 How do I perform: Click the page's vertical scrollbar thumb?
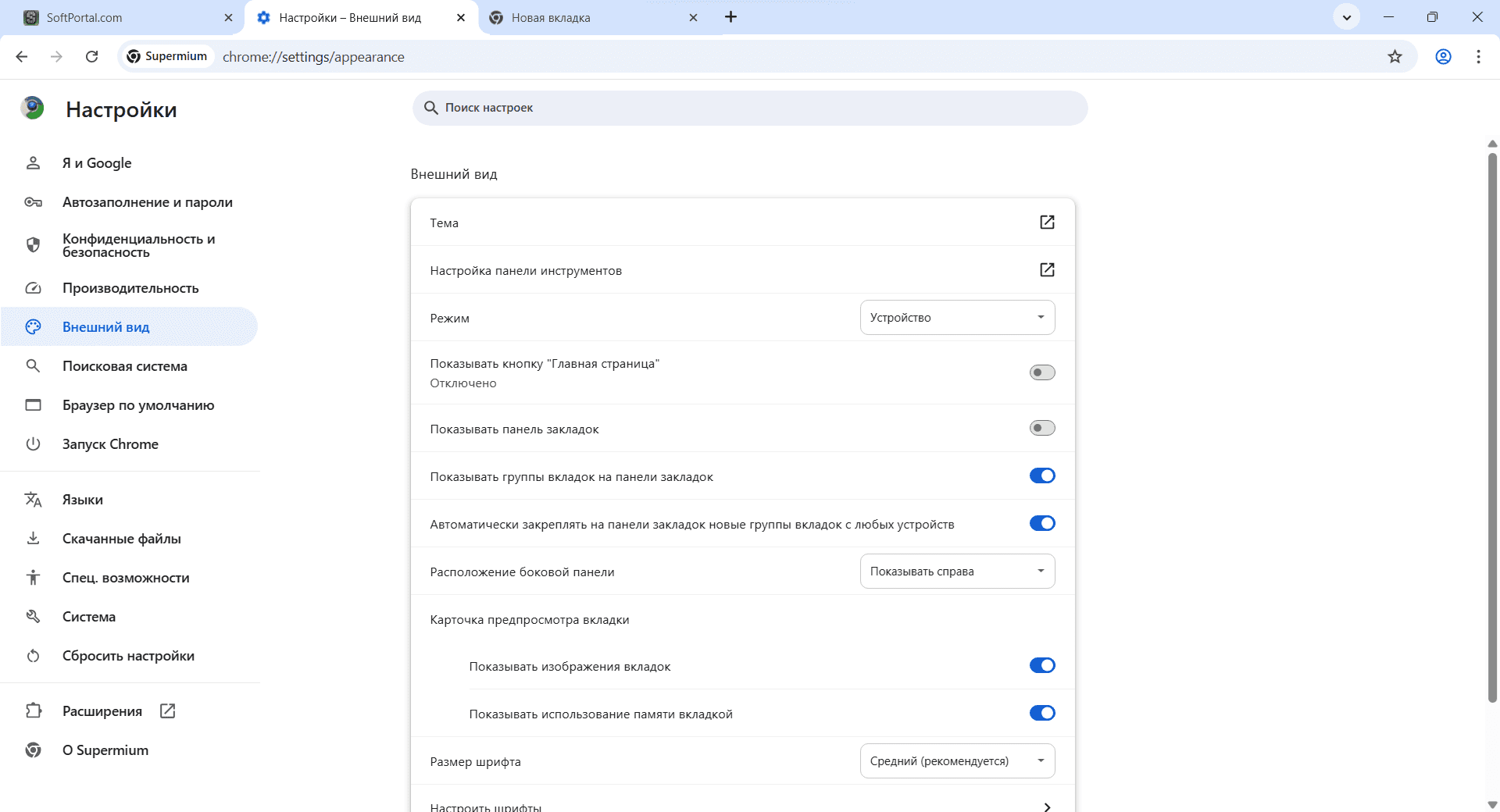coord(1492,429)
